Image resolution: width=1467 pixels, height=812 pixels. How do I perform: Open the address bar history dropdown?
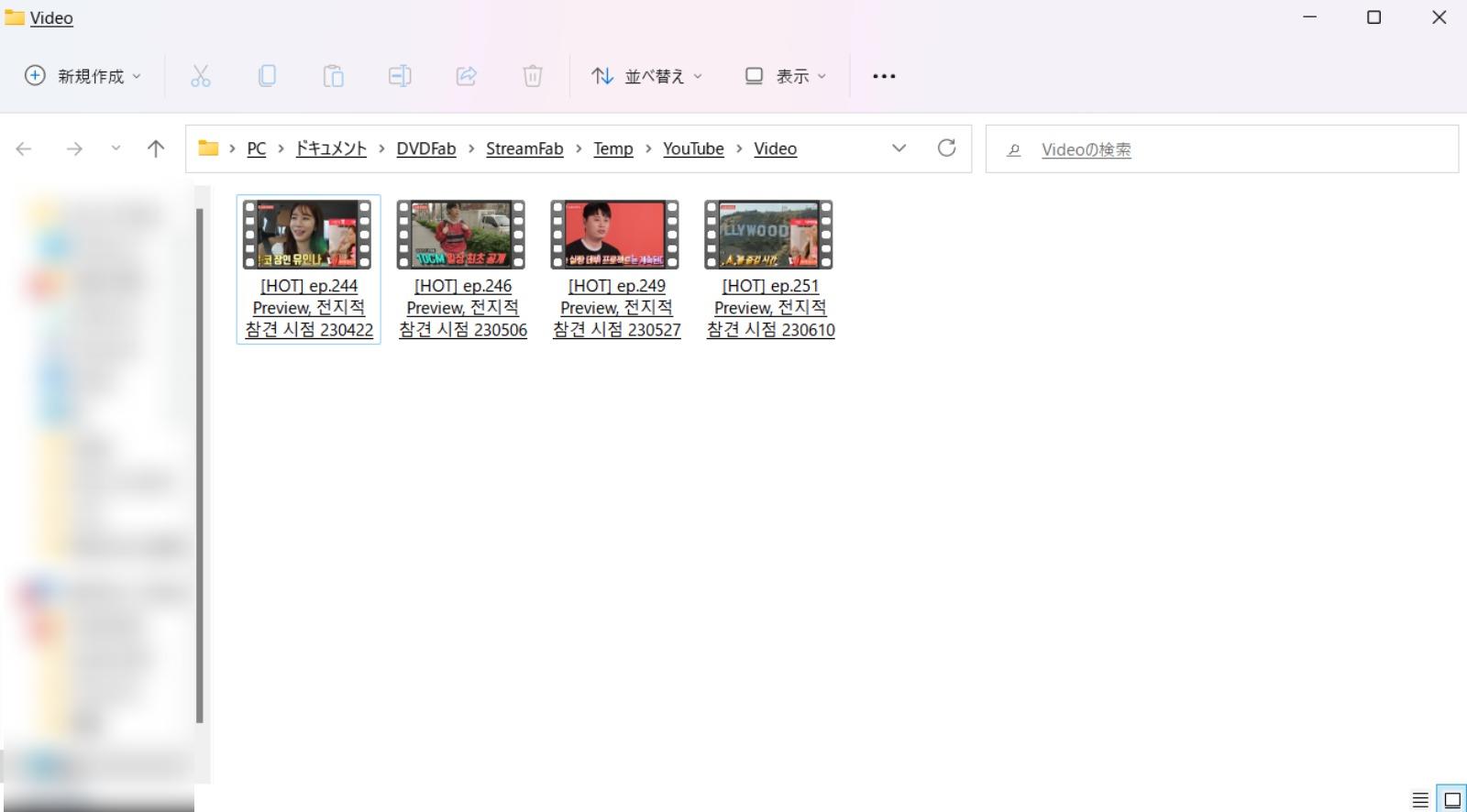(899, 148)
